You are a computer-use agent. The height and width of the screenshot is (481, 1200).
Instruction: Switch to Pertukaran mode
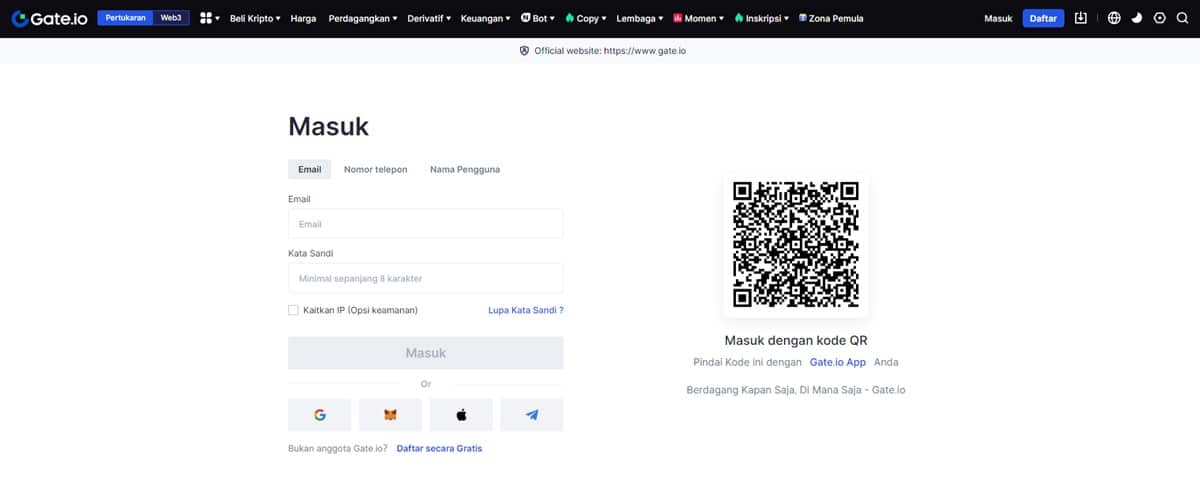coord(126,18)
